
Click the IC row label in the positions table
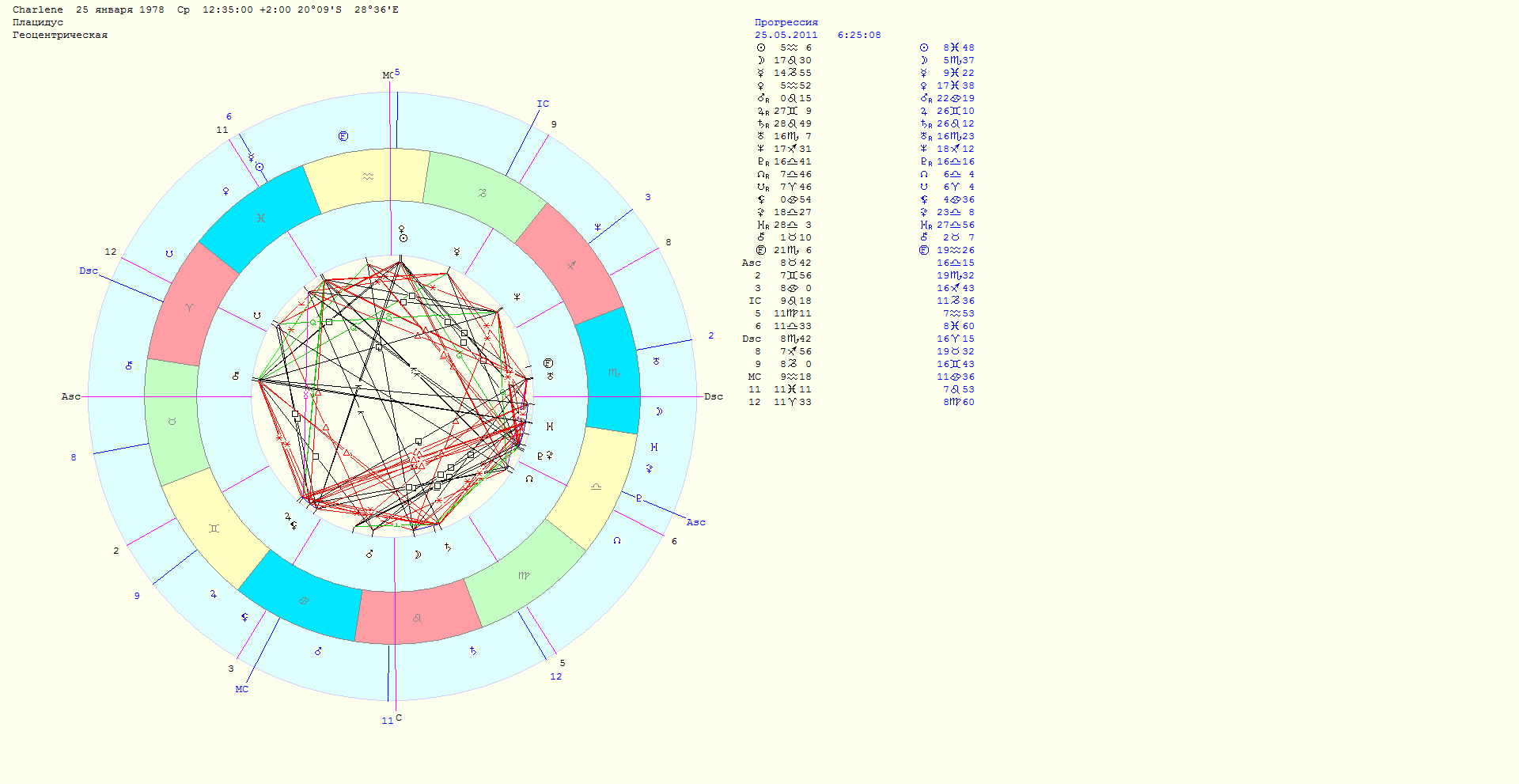click(755, 301)
